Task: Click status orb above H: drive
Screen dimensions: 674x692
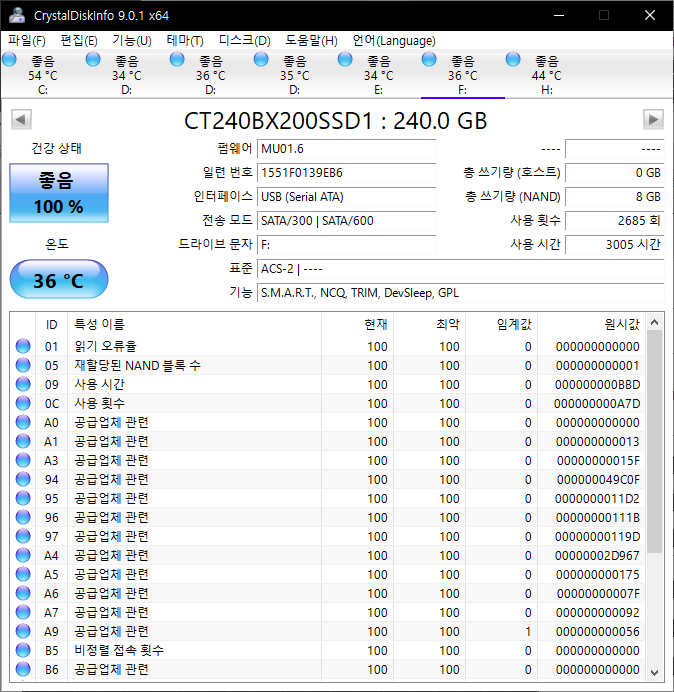Action: click(x=513, y=59)
